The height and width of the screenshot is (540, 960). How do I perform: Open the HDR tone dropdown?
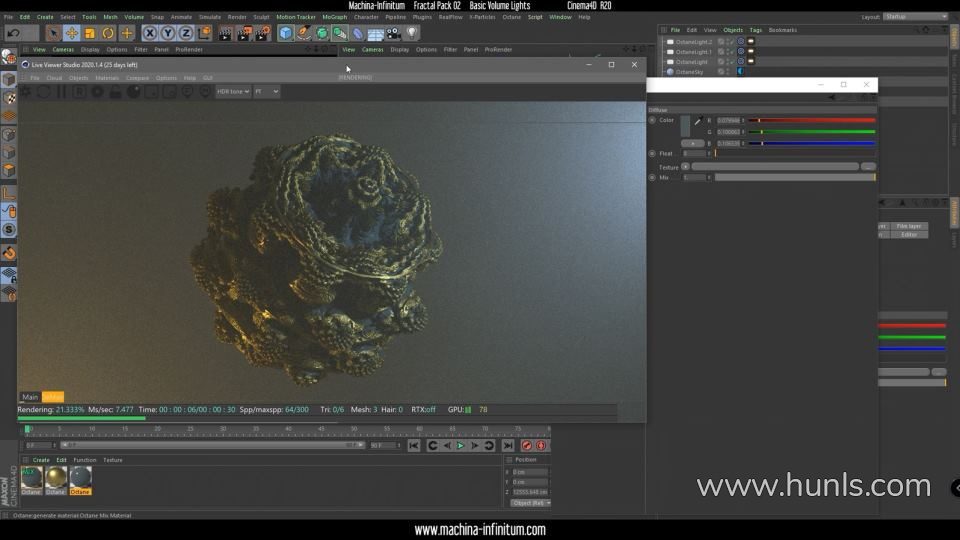pyautogui.click(x=232, y=91)
